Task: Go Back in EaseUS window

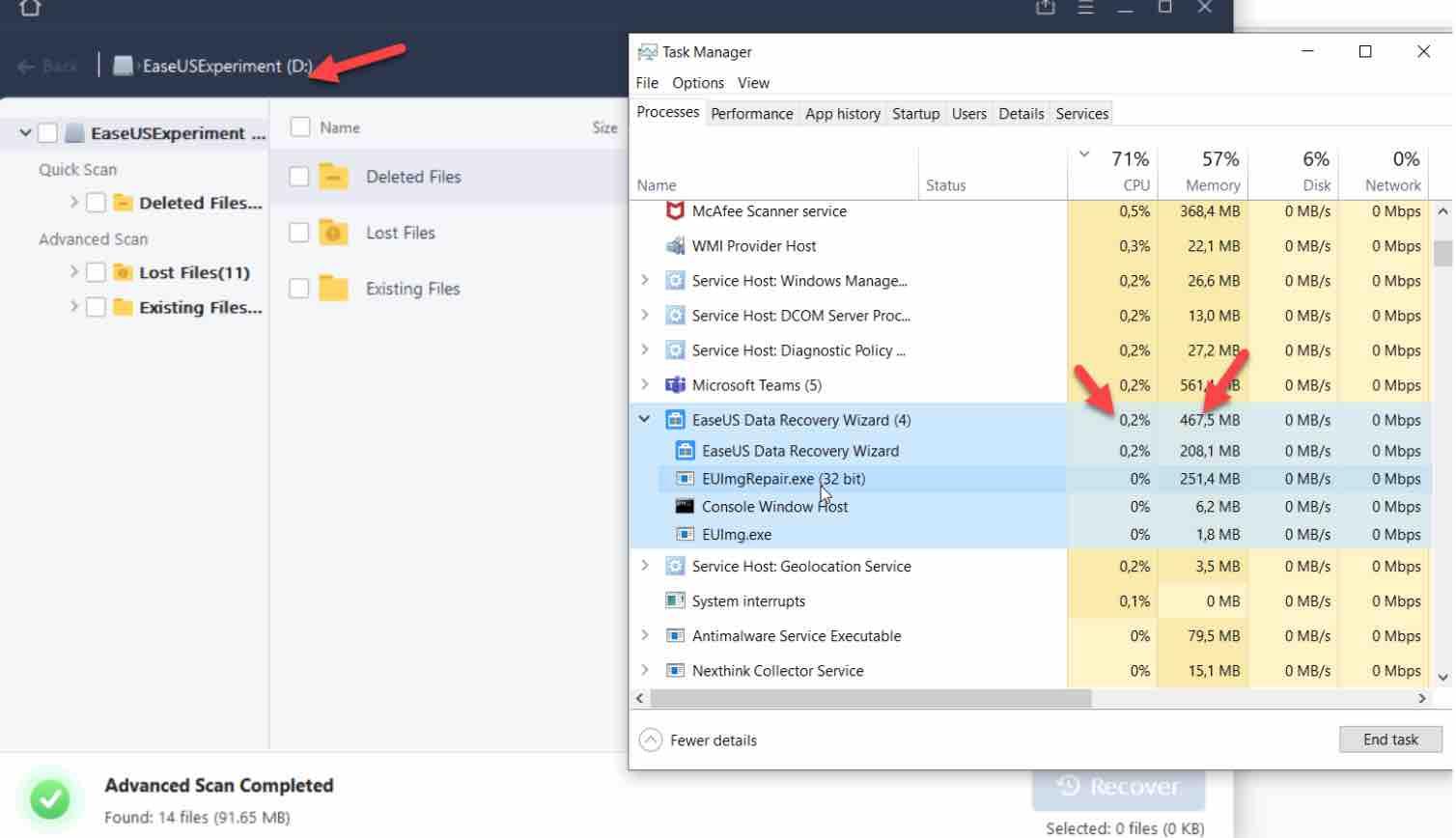Action: coord(48,67)
